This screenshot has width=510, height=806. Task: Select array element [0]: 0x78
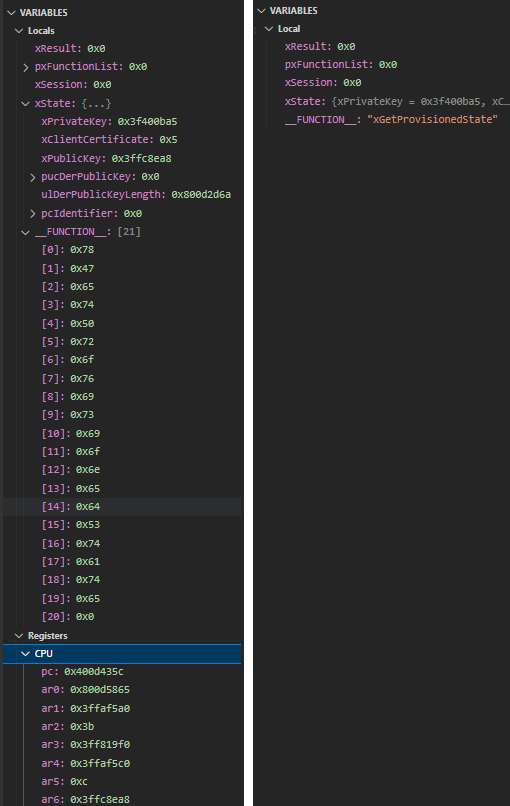coord(67,250)
